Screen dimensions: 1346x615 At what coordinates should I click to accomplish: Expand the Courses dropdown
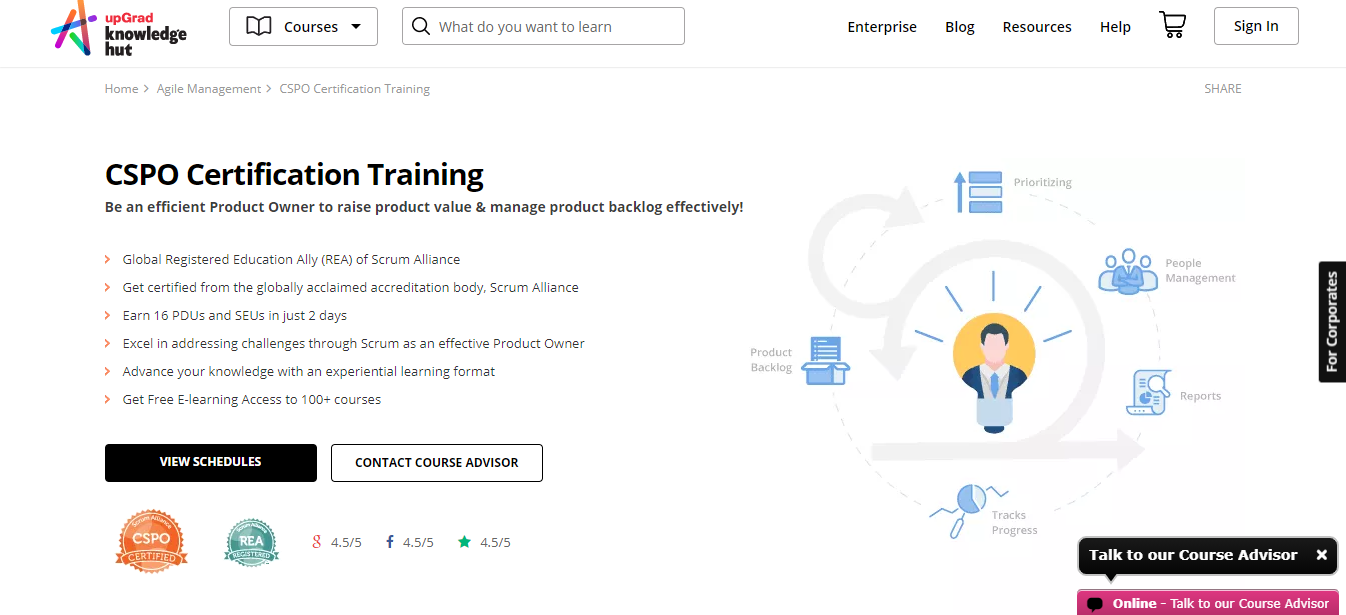pyautogui.click(x=303, y=27)
